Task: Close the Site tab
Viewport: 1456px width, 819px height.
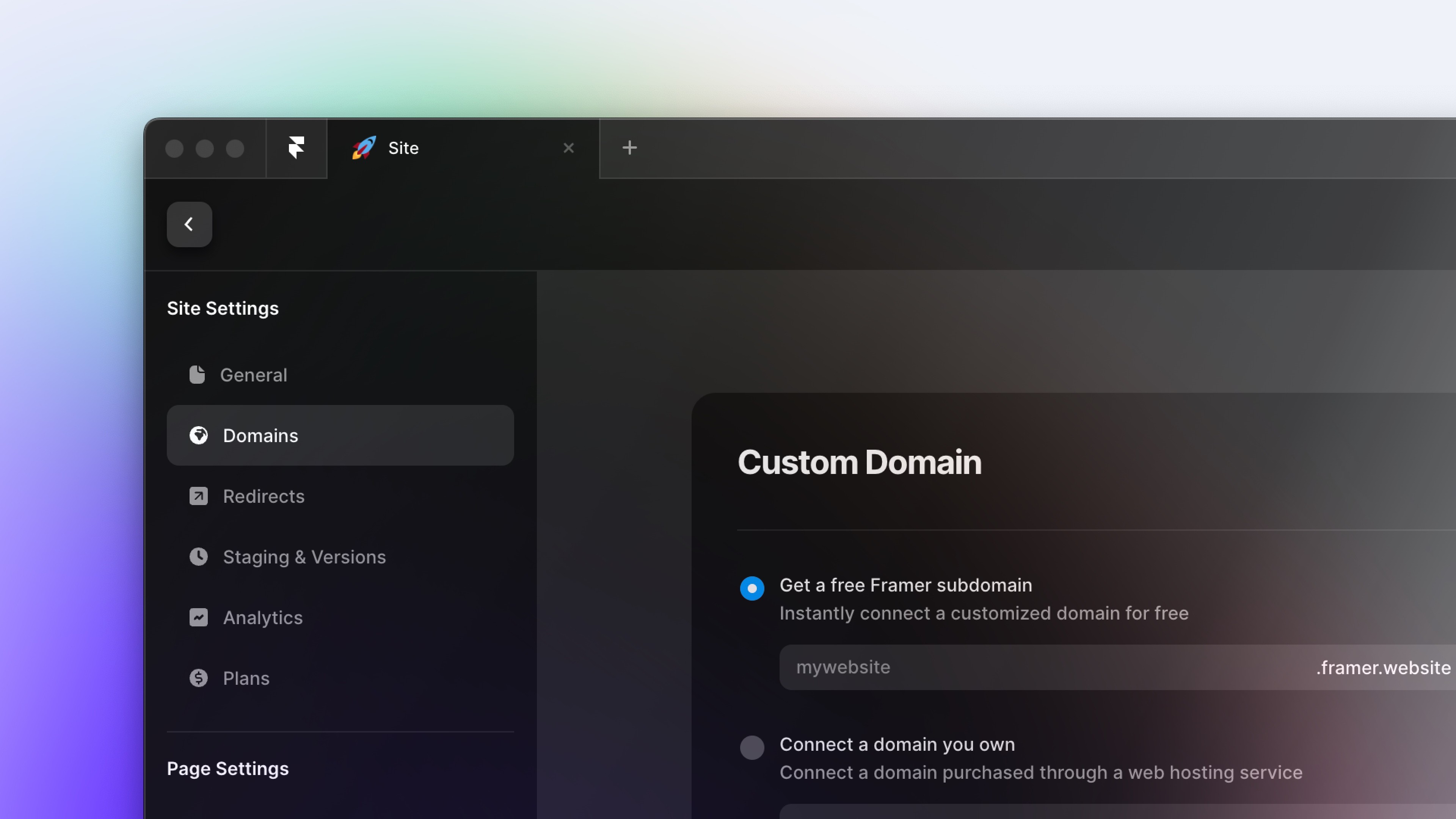Action: pos(569,148)
